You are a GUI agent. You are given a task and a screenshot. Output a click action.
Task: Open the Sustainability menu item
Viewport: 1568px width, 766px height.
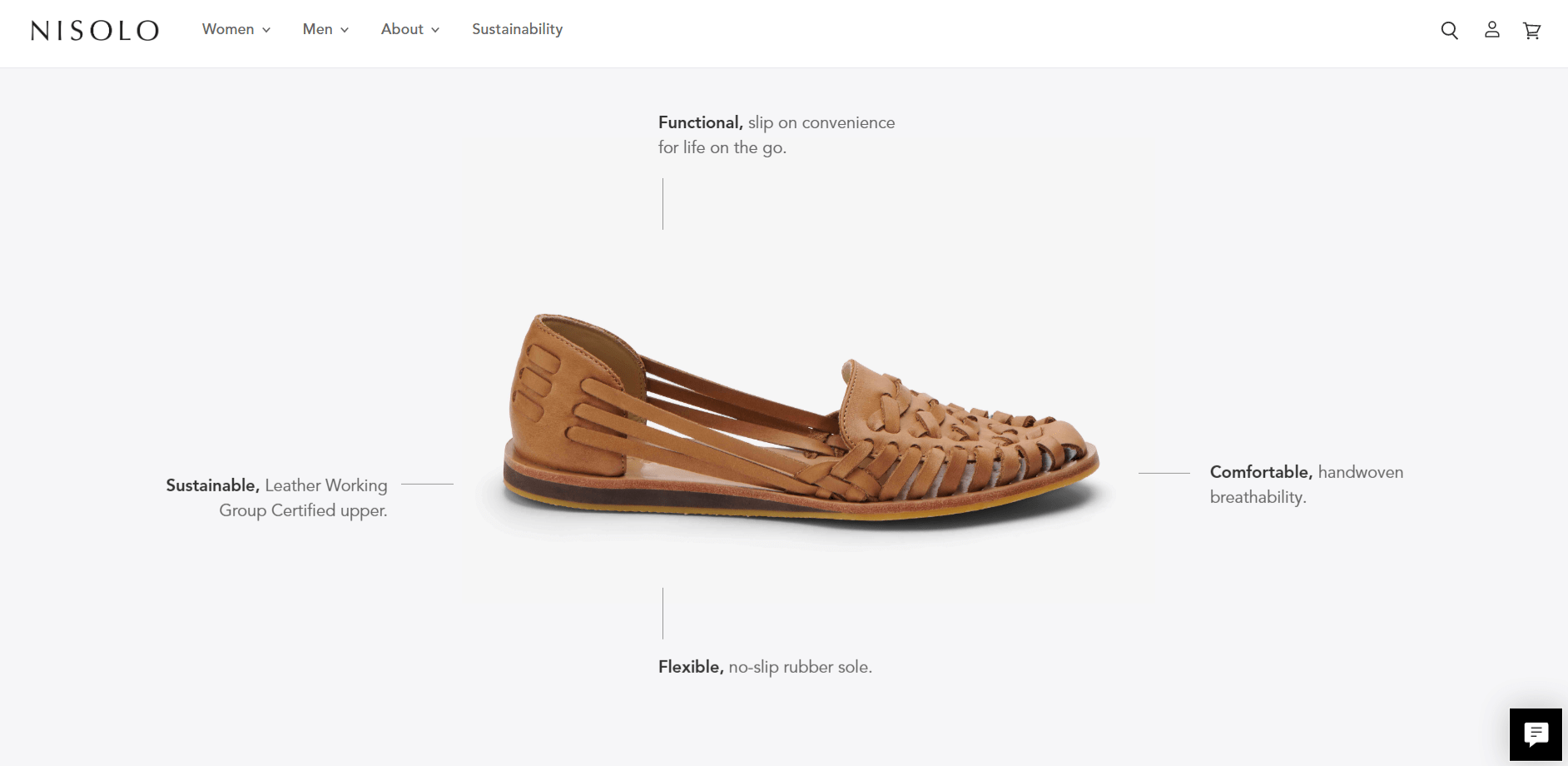coord(517,29)
